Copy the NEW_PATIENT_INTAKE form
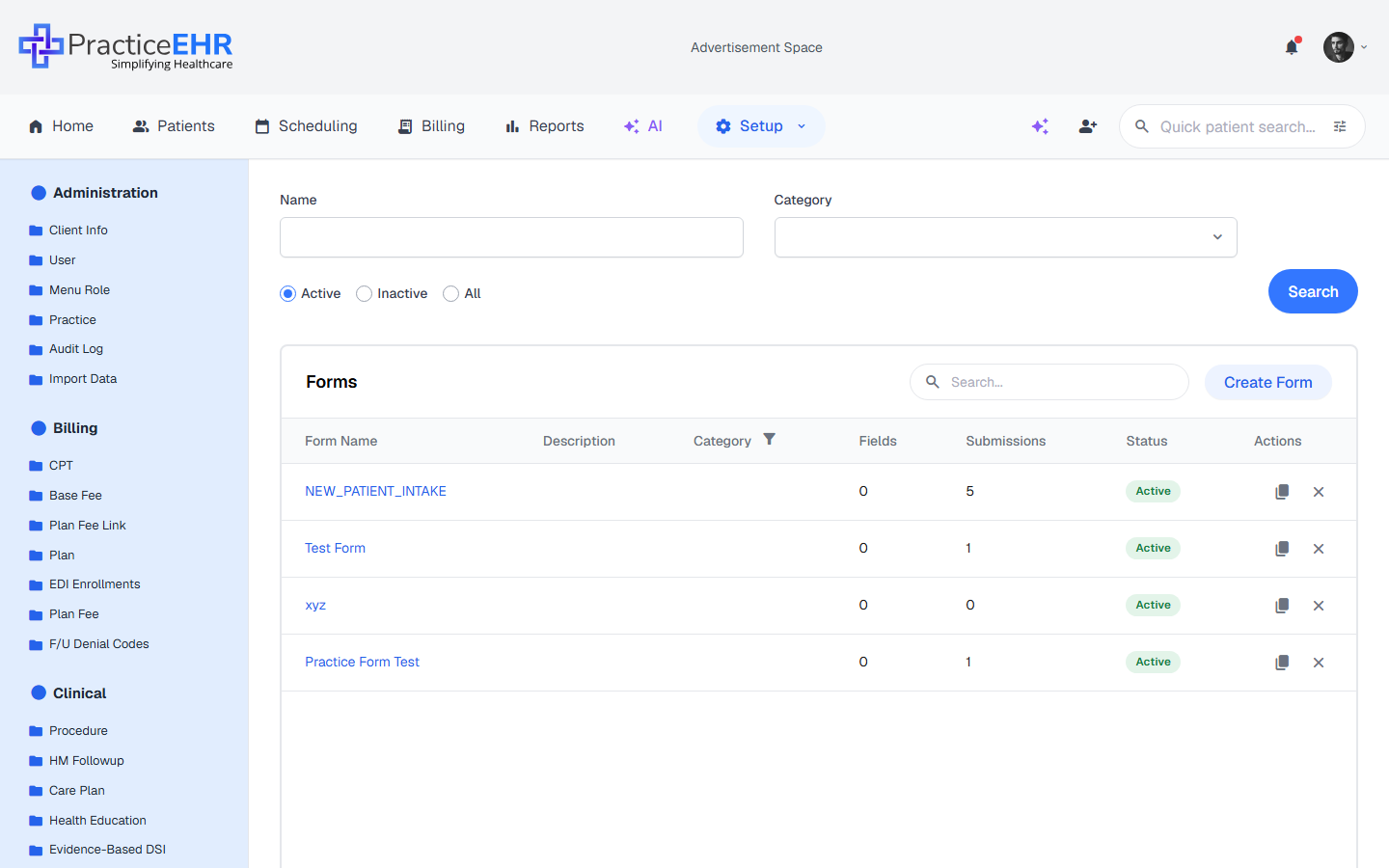Viewport: 1389px width, 868px height. click(1282, 492)
